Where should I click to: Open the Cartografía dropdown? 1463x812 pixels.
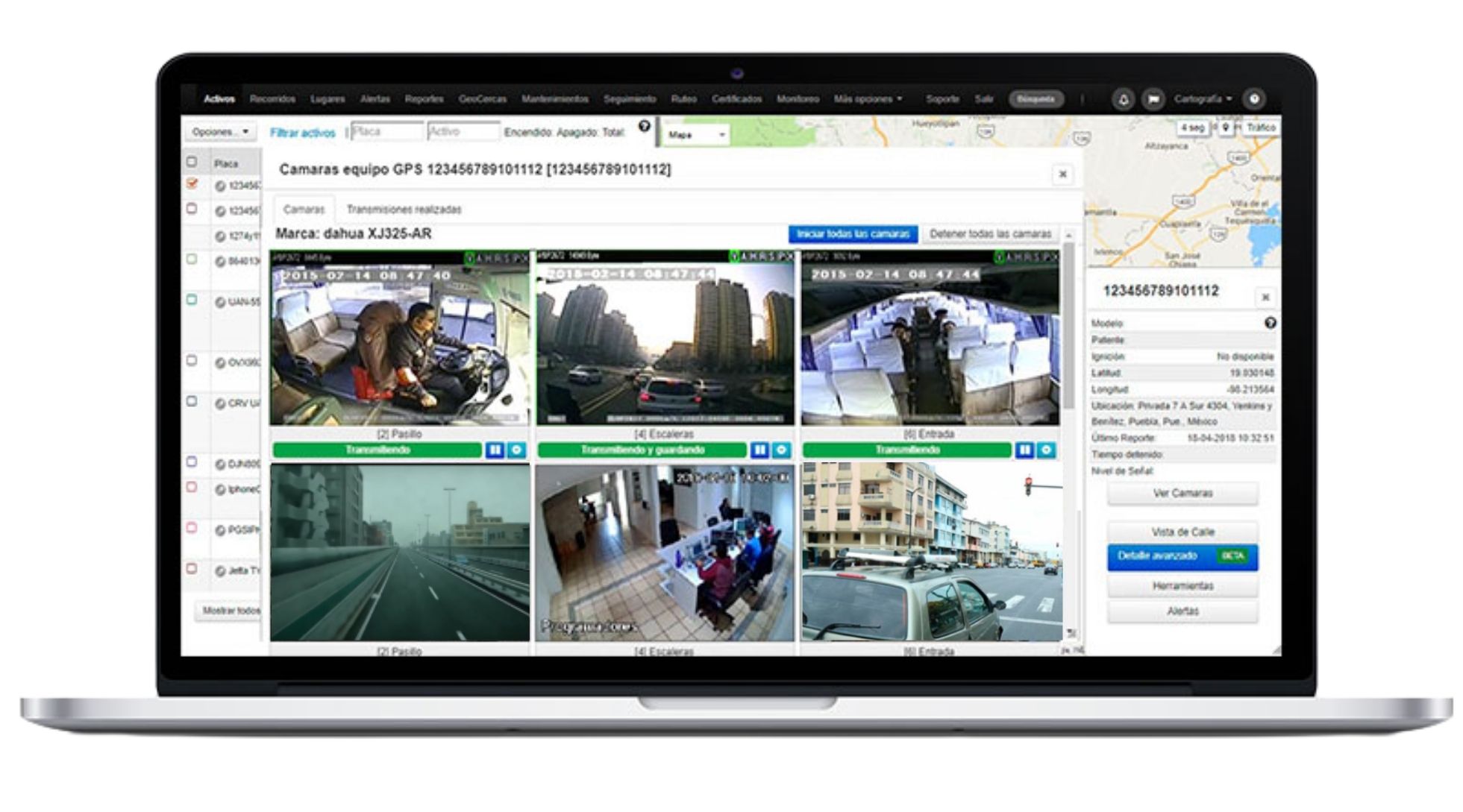1200,98
